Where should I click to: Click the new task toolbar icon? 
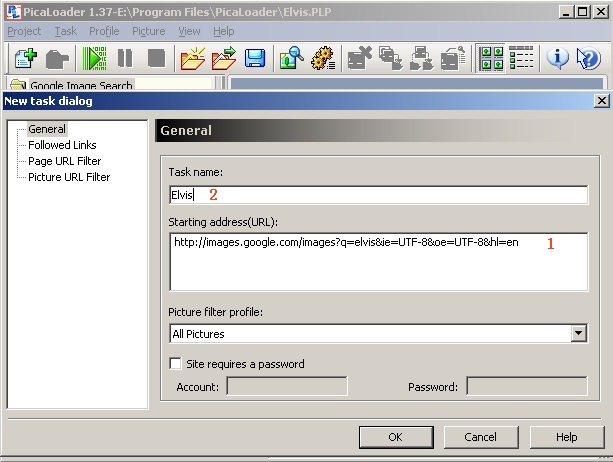coord(25,58)
